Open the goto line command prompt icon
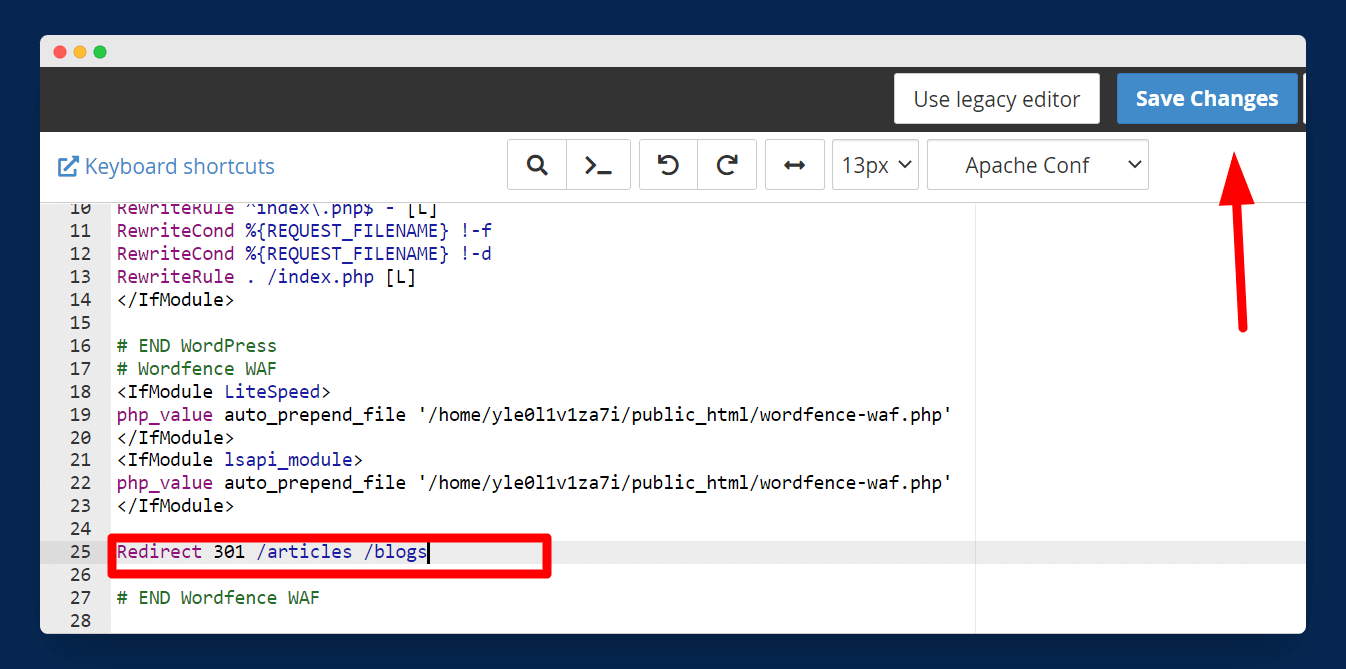The image size is (1346, 669). tap(598, 165)
